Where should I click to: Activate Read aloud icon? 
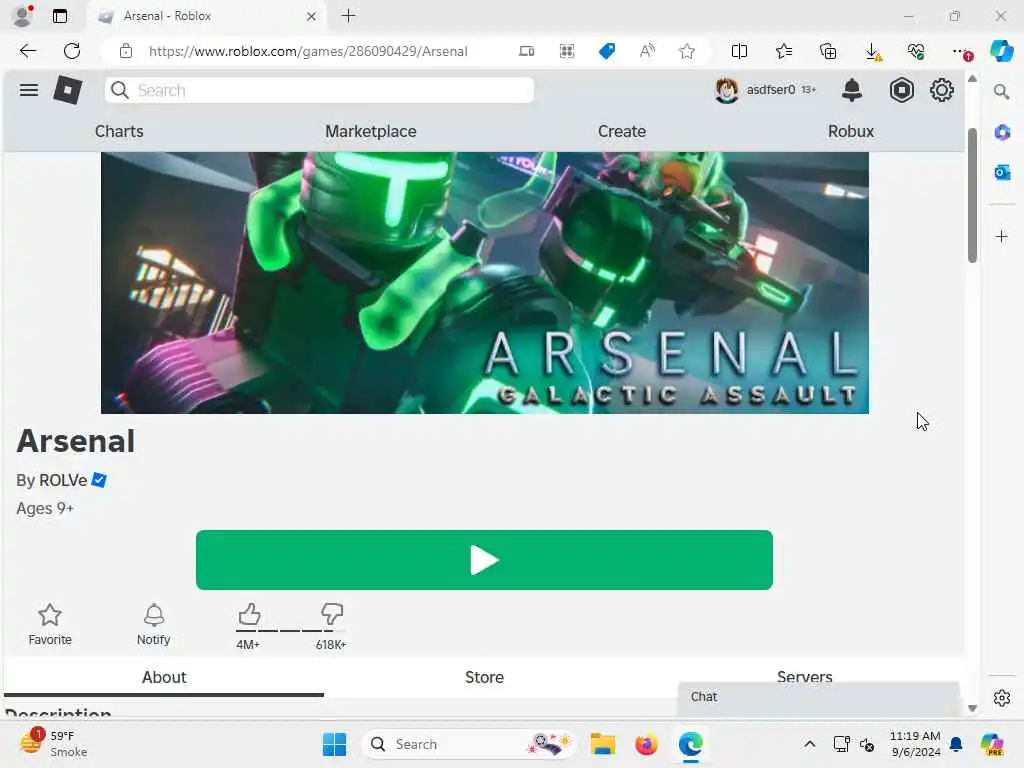coord(647,51)
